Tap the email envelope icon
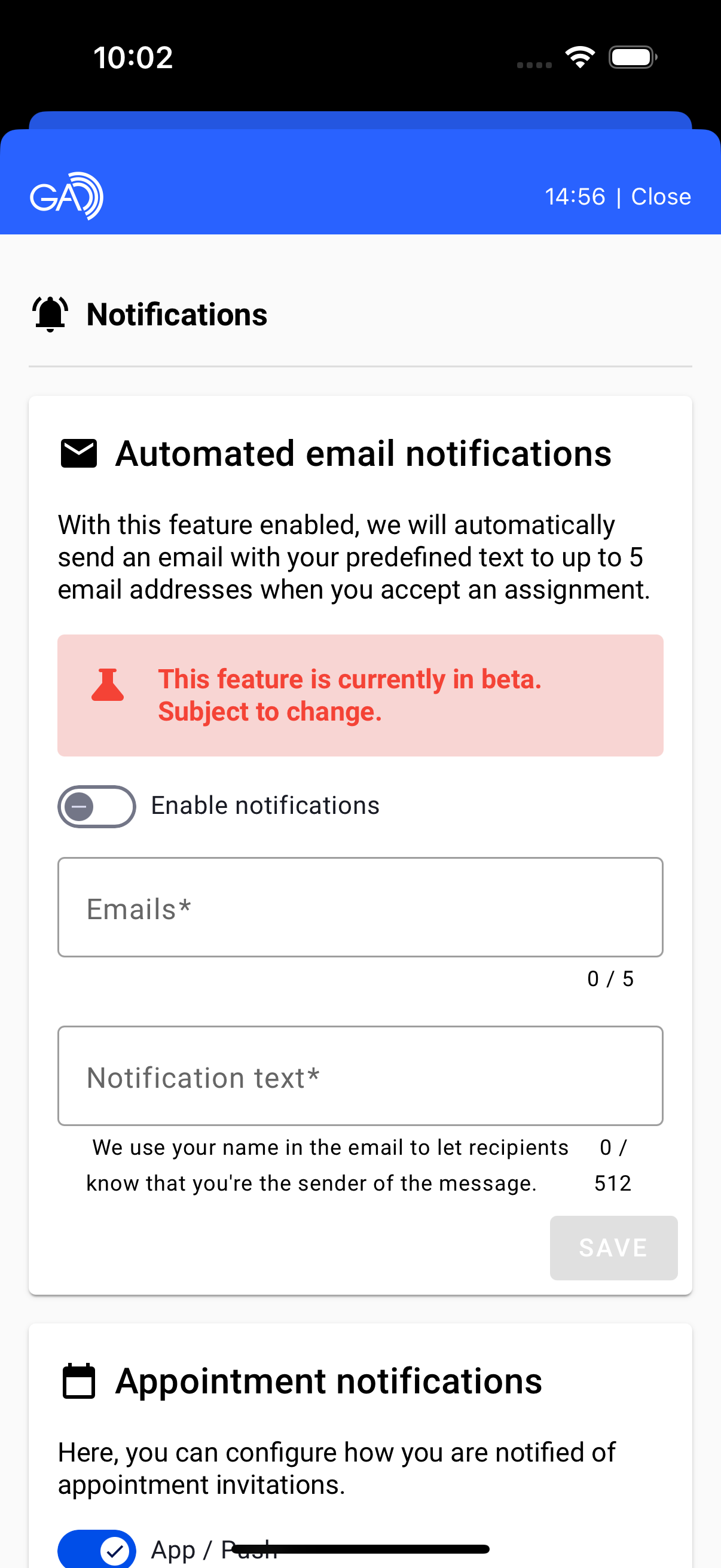The width and height of the screenshot is (721, 1568). pos(78,453)
